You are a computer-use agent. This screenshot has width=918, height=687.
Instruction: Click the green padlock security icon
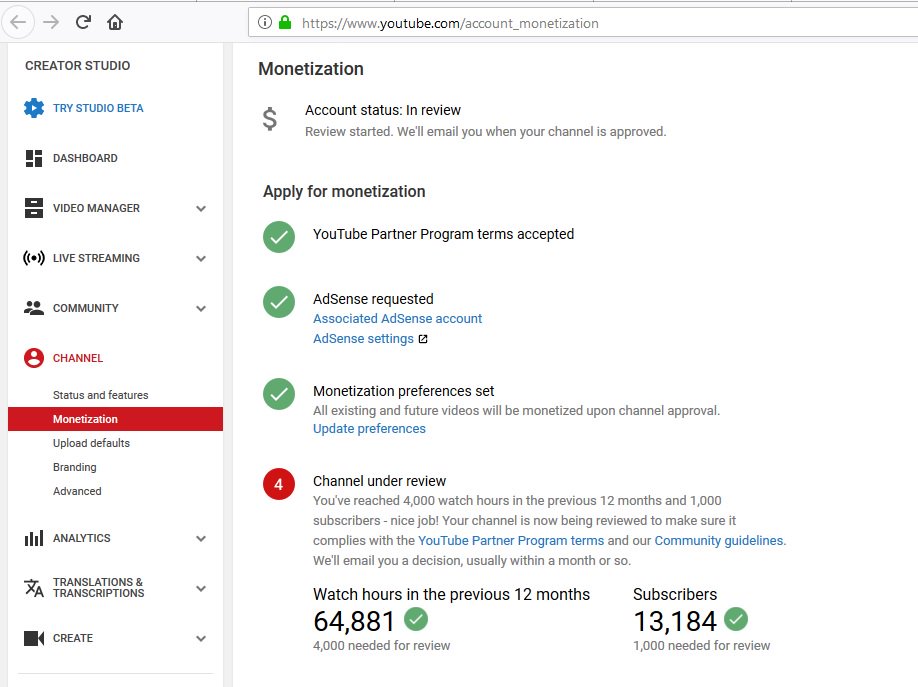[285, 22]
